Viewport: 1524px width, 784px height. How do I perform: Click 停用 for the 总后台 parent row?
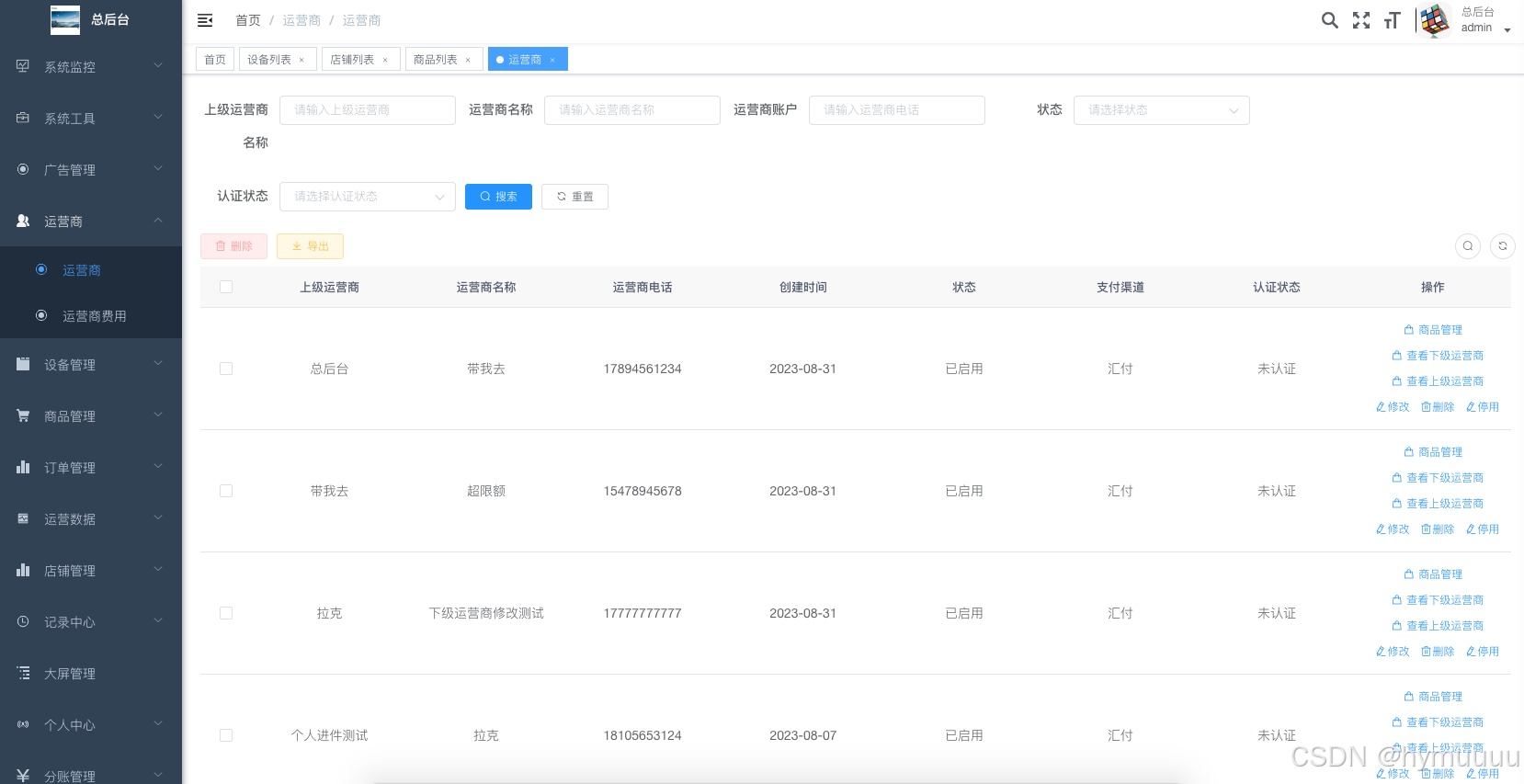click(1483, 407)
